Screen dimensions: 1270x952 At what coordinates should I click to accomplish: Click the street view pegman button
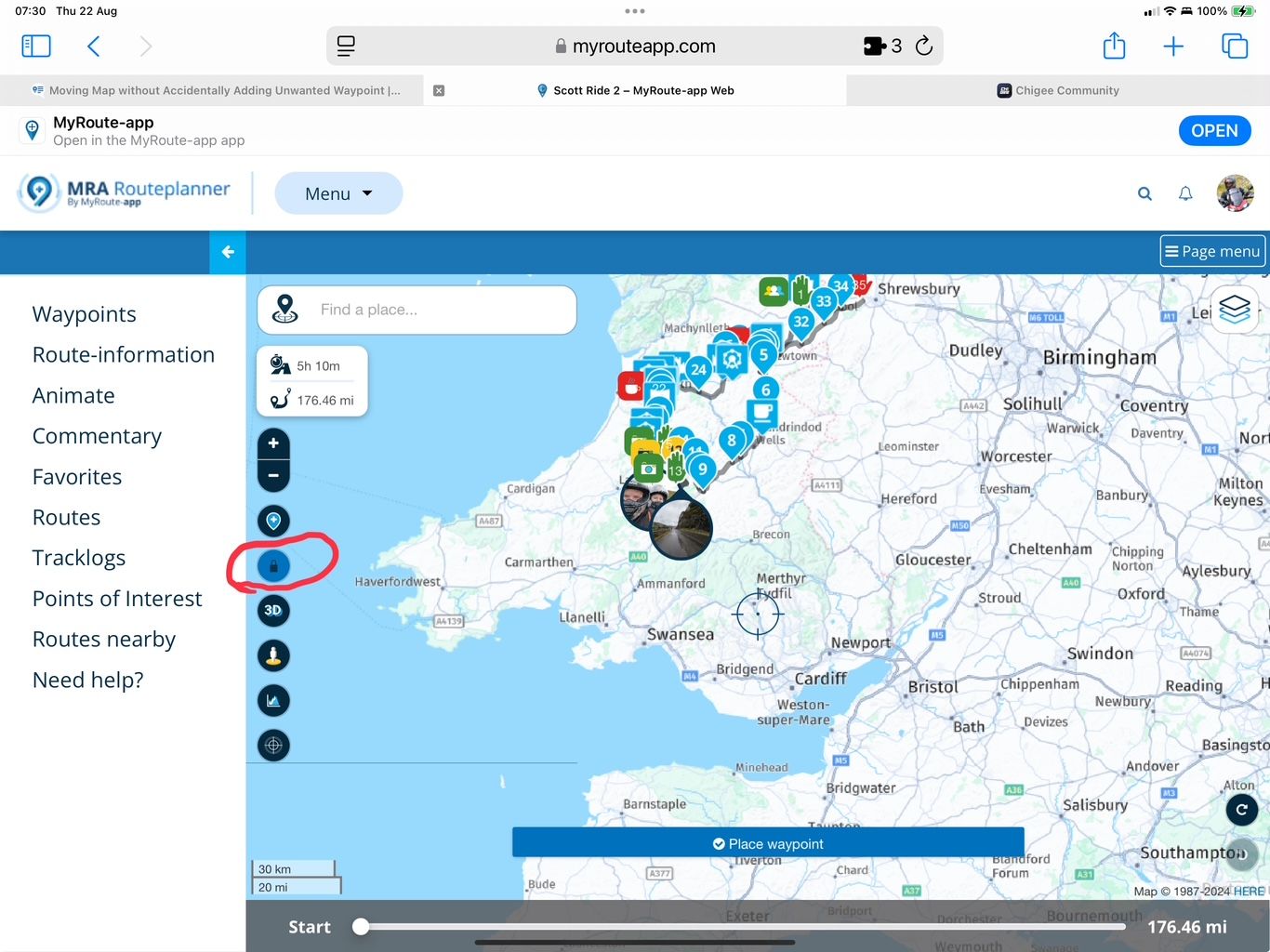273,655
